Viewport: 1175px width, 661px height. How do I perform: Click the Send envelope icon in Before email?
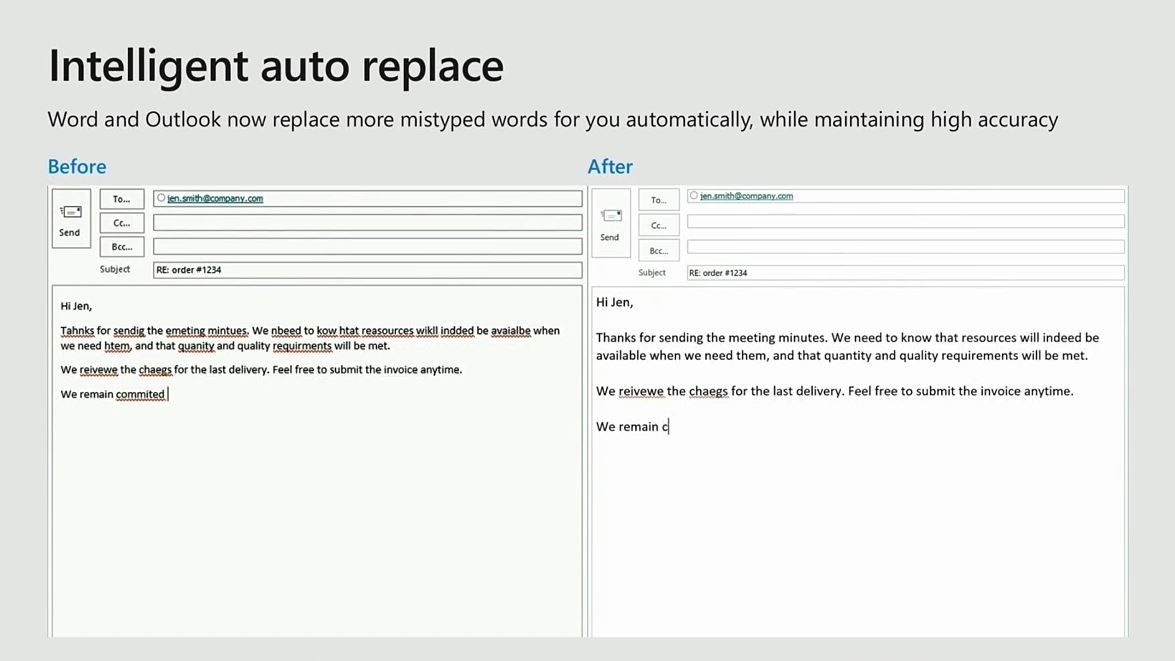(70, 212)
